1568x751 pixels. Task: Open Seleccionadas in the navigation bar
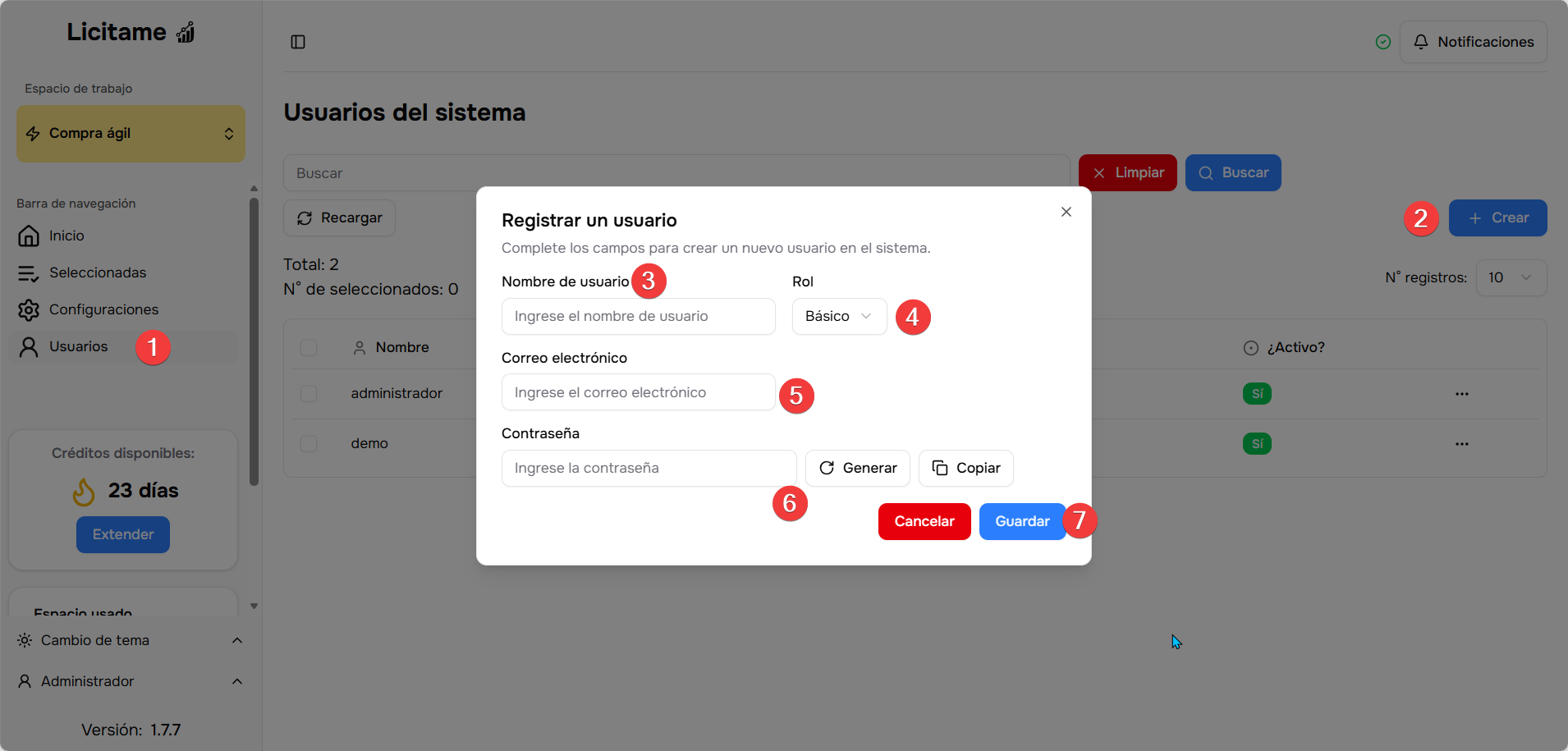point(97,272)
